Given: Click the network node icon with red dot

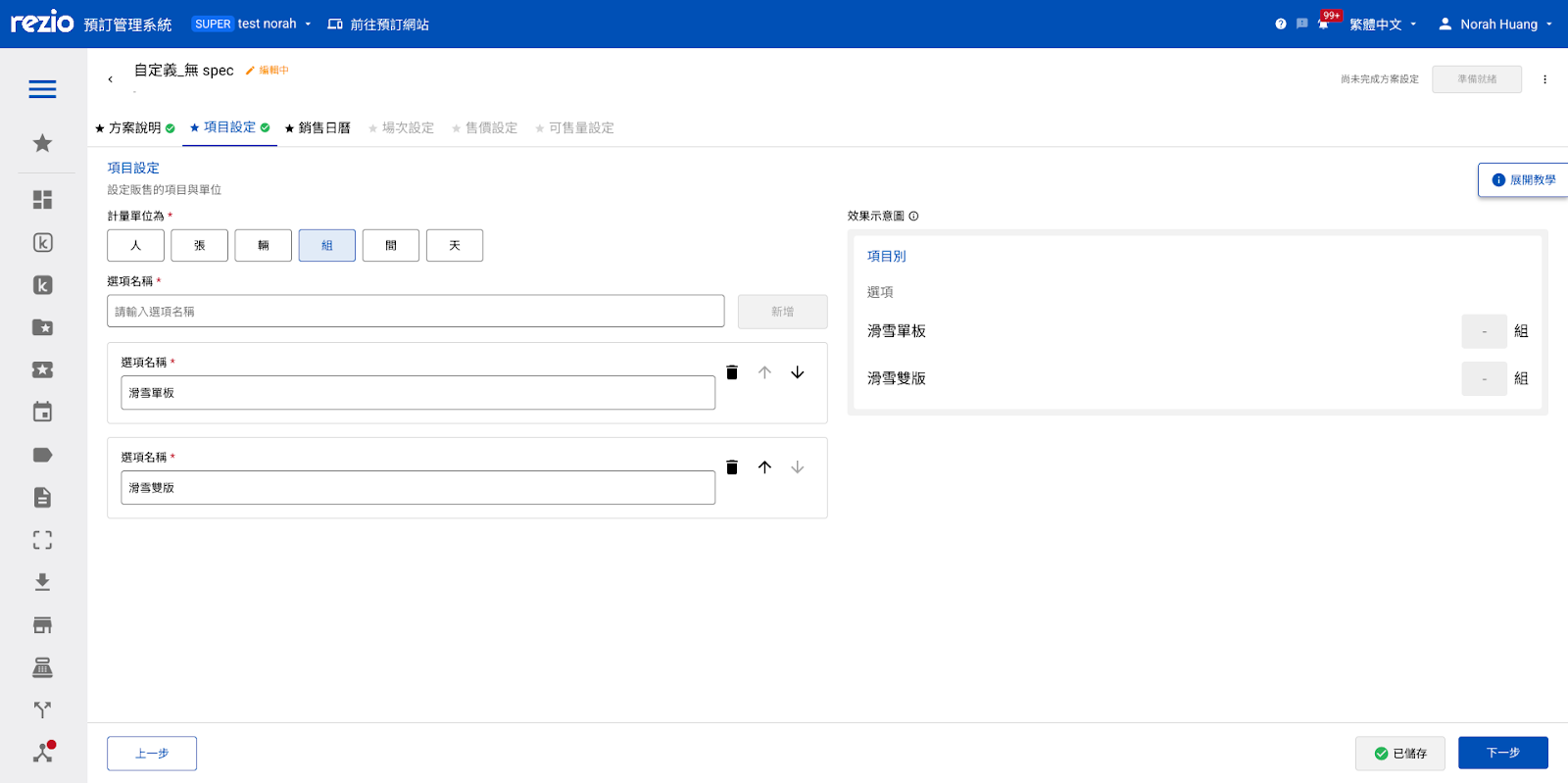Looking at the screenshot, I should [x=43, y=753].
